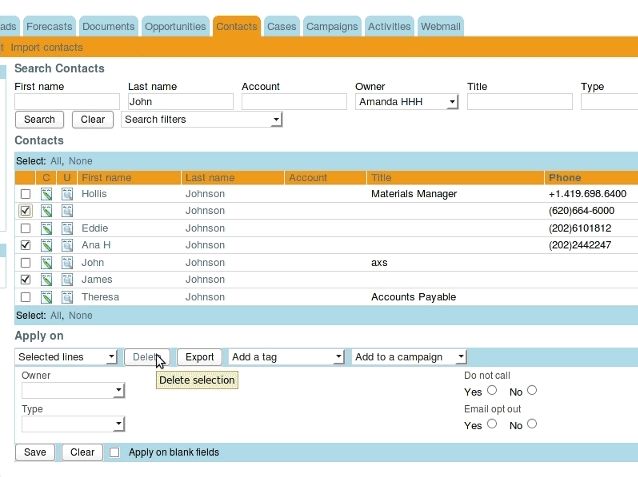Switch to the Documents tab
Viewport: 638px width, 477px height.
tap(108, 26)
